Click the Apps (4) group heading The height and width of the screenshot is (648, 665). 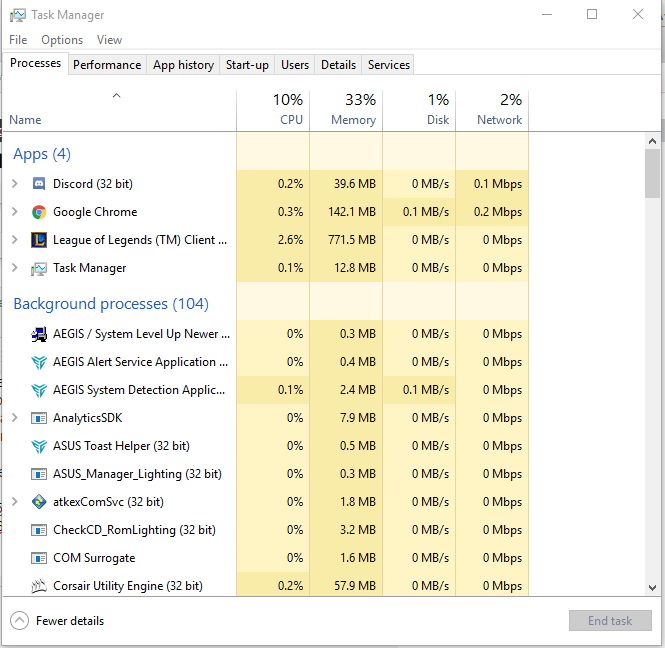pos(42,154)
